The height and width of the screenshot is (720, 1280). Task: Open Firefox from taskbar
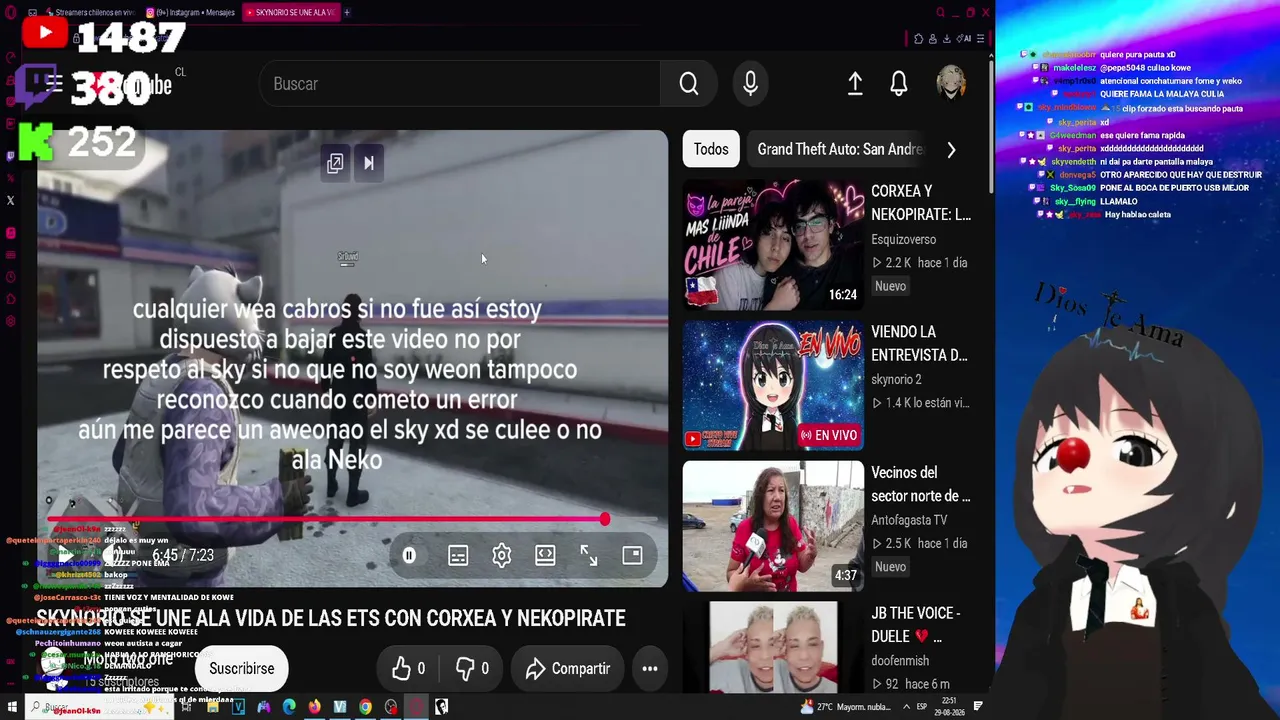pos(314,707)
